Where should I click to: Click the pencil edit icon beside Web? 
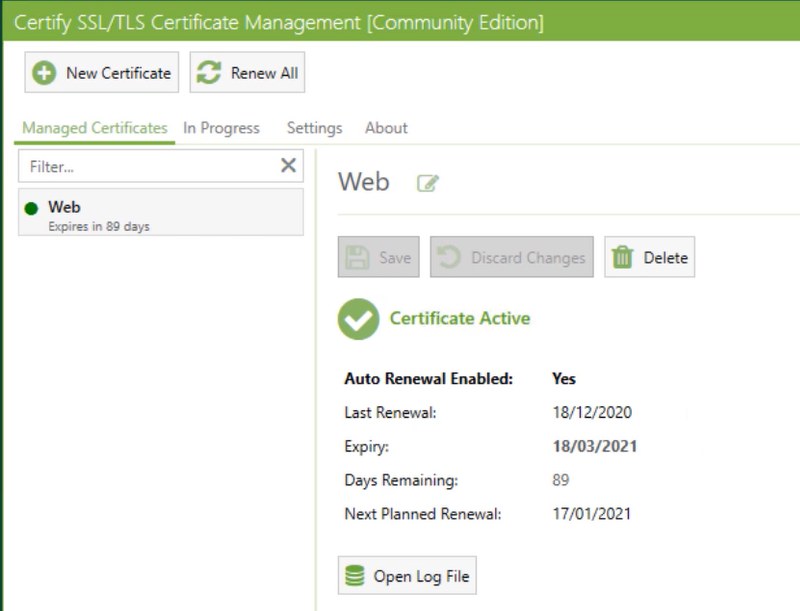tap(426, 183)
